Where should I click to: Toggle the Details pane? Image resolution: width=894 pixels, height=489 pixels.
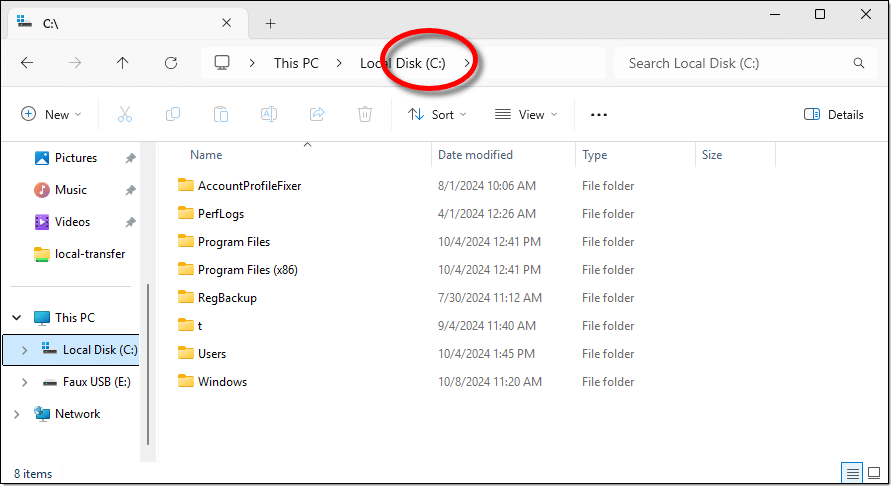pyautogui.click(x=834, y=115)
